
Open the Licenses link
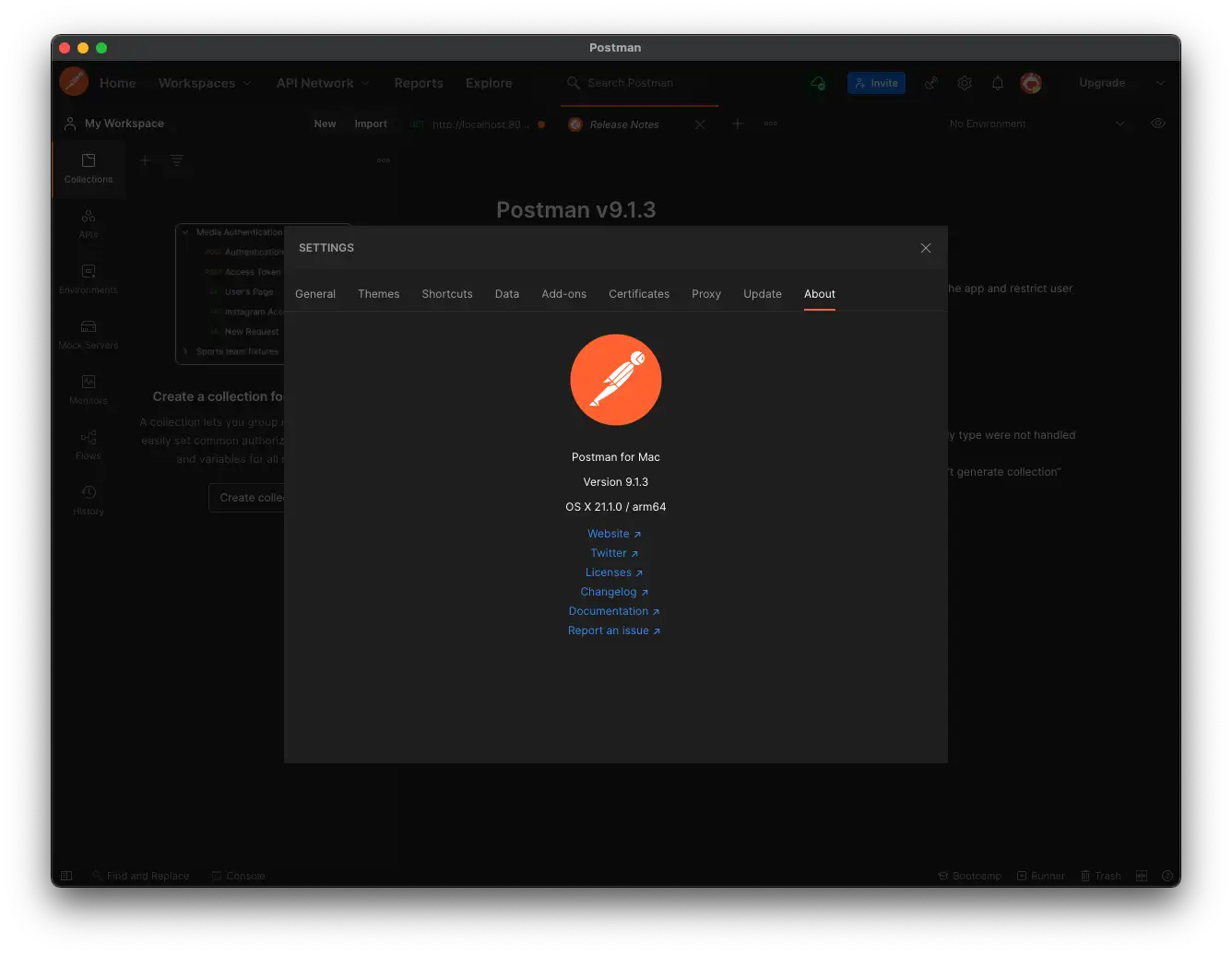614,572
